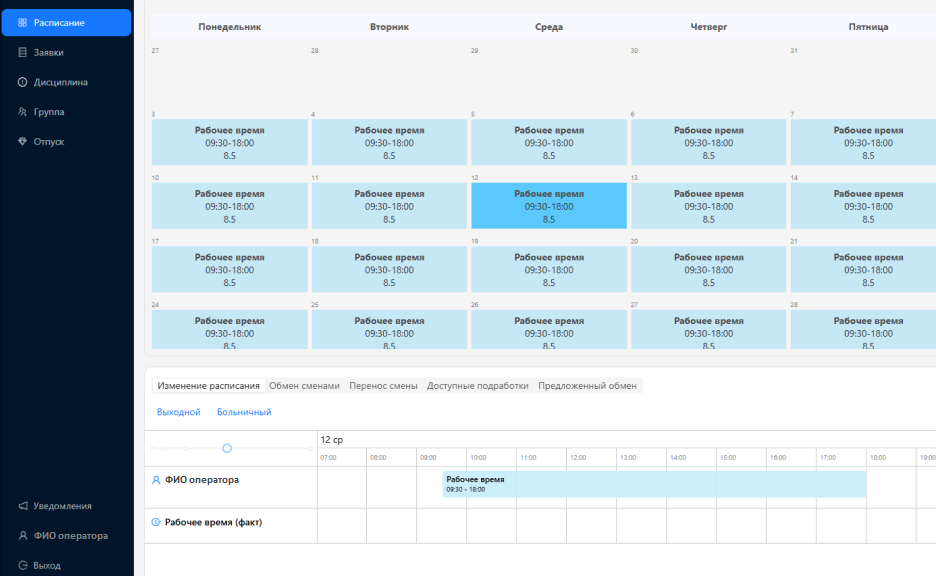This screenshot has height=576, width=936.
Task: Select the shift on Monday 10
Action: point(230,206)
